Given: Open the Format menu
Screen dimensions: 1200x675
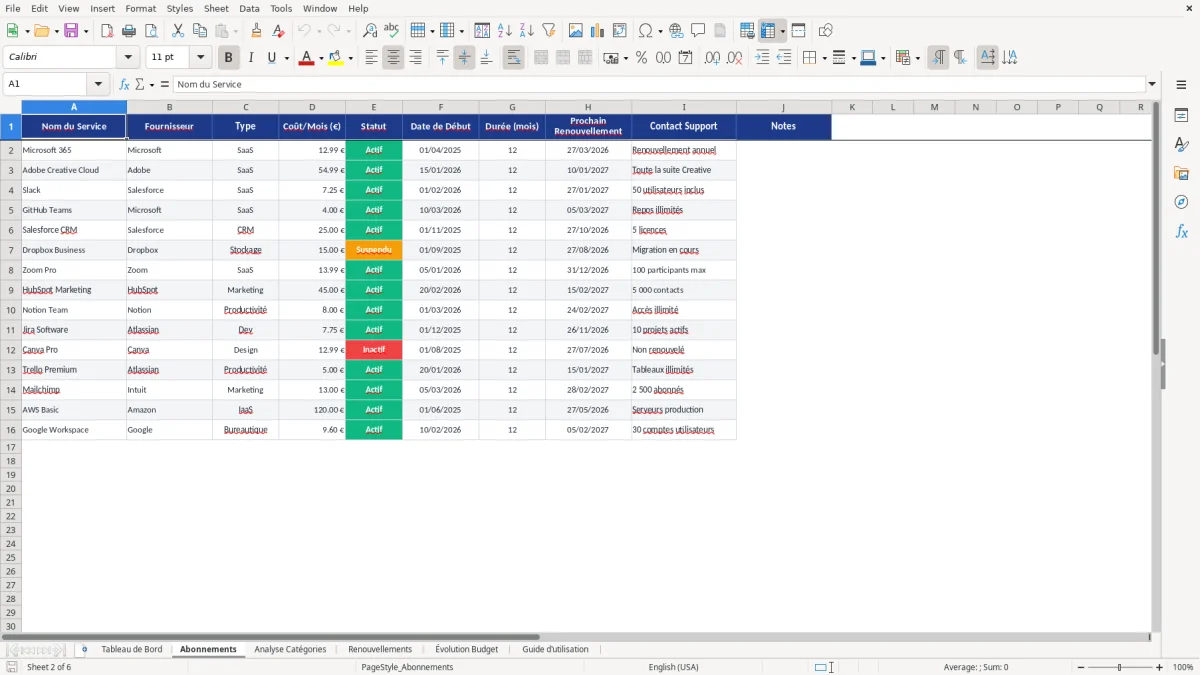Looking at the screenshot, I should [x=140, y=8].
